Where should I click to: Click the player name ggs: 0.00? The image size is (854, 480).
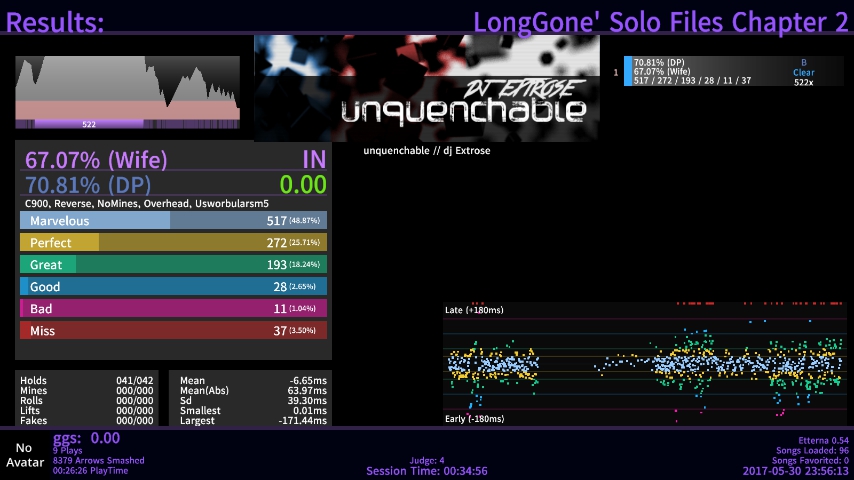point(86,438)
